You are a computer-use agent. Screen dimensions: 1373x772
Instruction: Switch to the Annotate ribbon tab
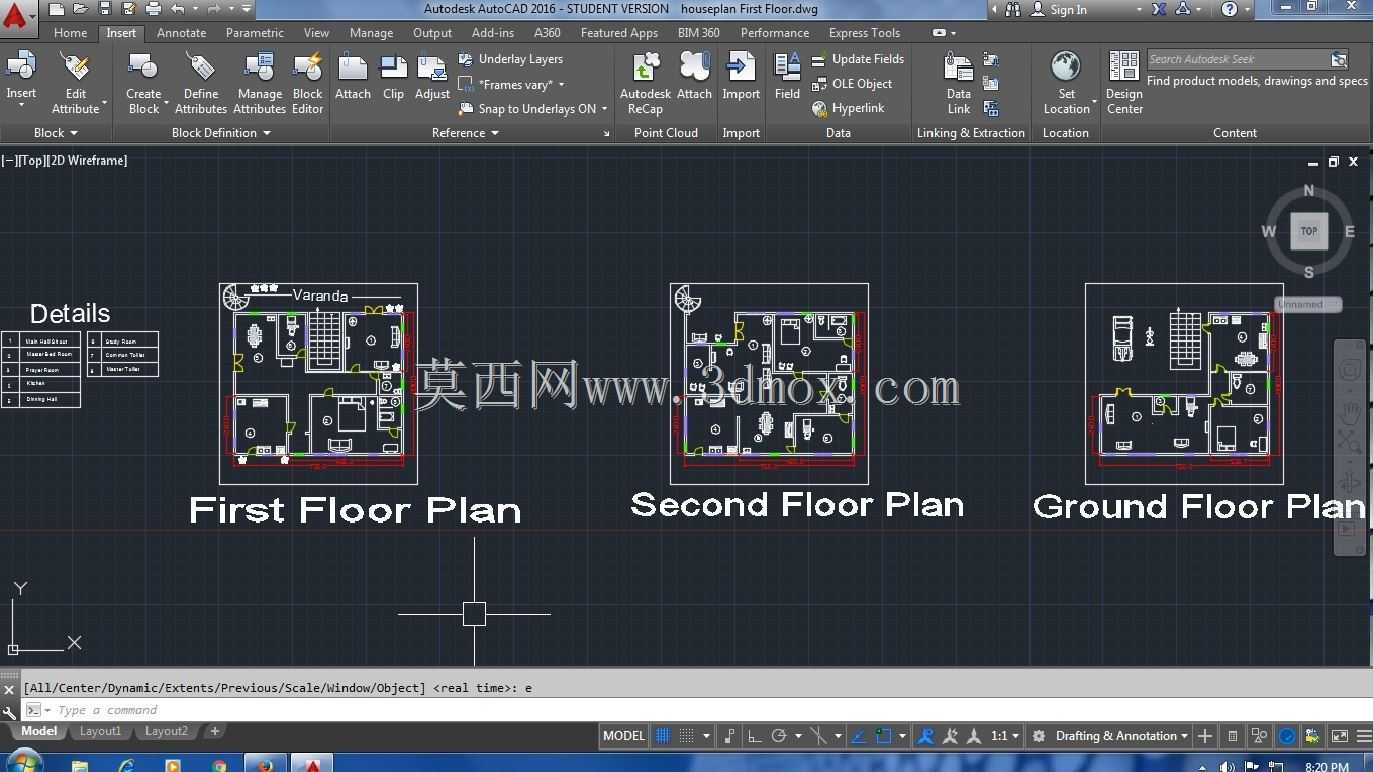(181, 33)
